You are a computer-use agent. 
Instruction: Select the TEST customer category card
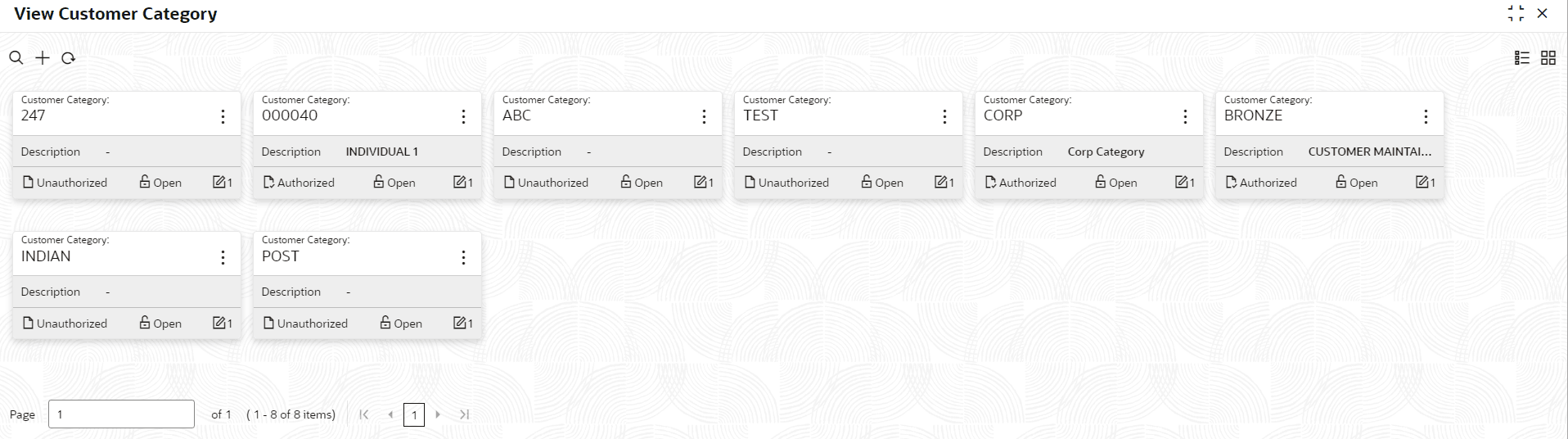[x=848, y=144]
